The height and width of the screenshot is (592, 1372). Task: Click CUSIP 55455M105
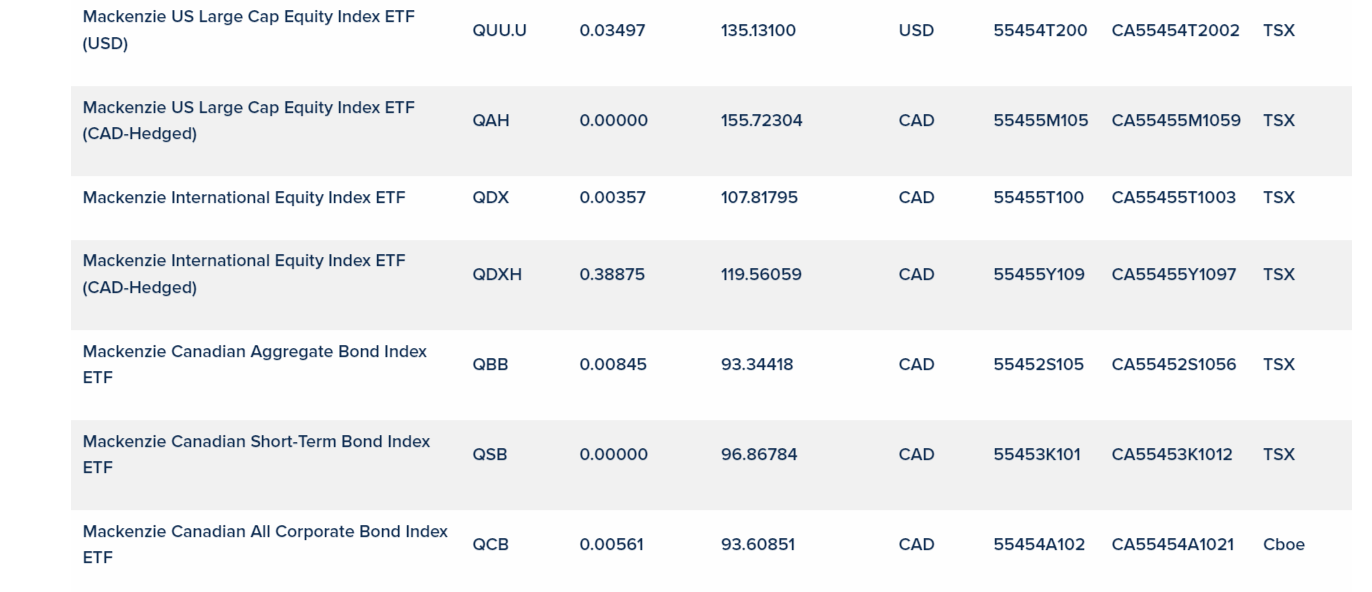pyautogui.click(x=1040, y=121)
